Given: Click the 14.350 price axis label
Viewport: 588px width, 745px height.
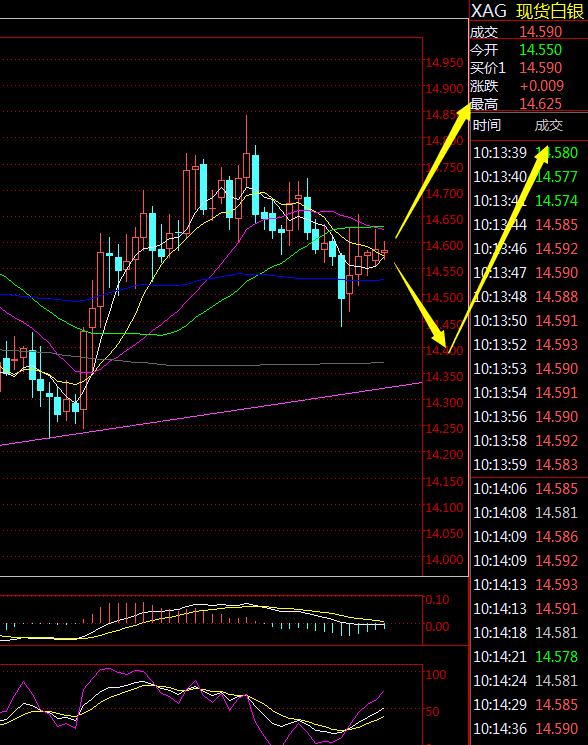Looking at the screenshot, I should point(444,377).
